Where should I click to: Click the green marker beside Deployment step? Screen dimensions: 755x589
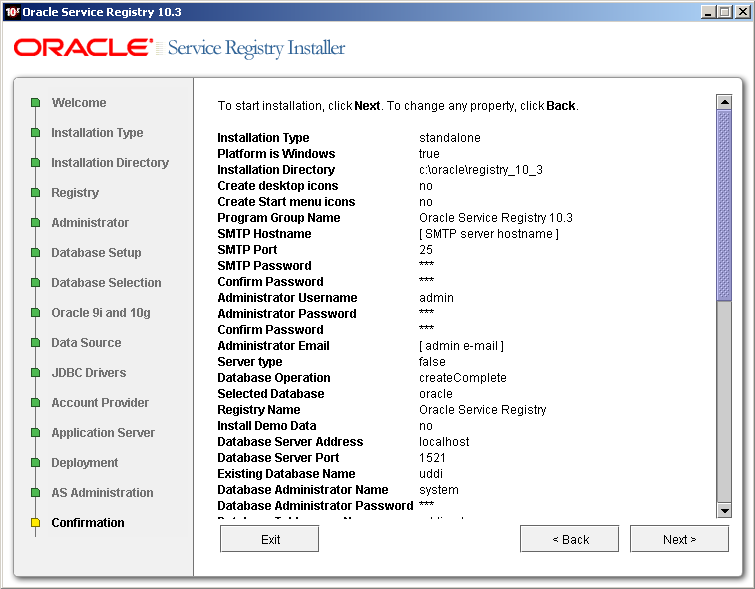[35, 462]
